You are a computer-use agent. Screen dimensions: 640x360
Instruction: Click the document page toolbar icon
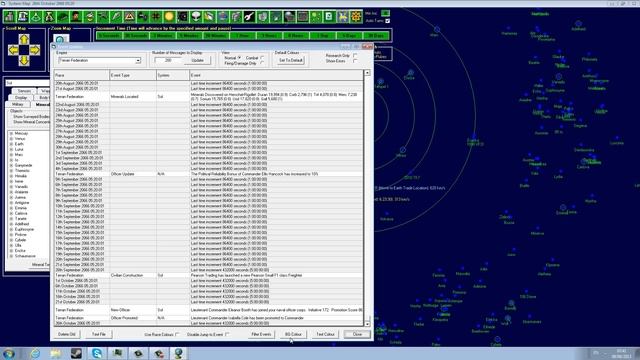coord(329,17)
